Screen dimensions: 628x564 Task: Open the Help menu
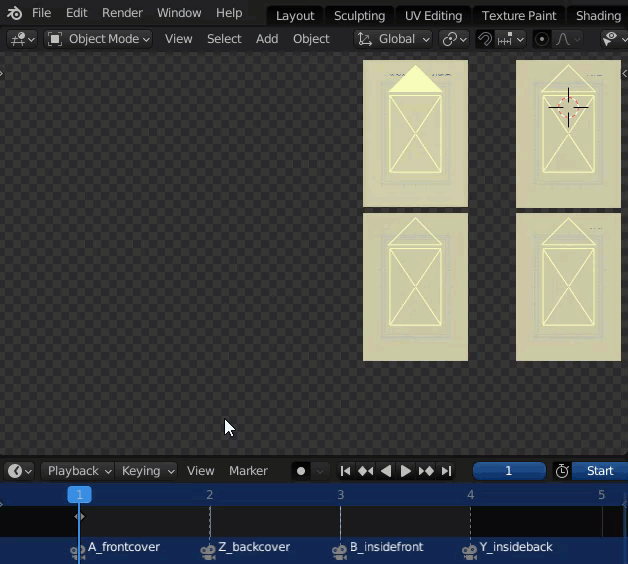229,13
